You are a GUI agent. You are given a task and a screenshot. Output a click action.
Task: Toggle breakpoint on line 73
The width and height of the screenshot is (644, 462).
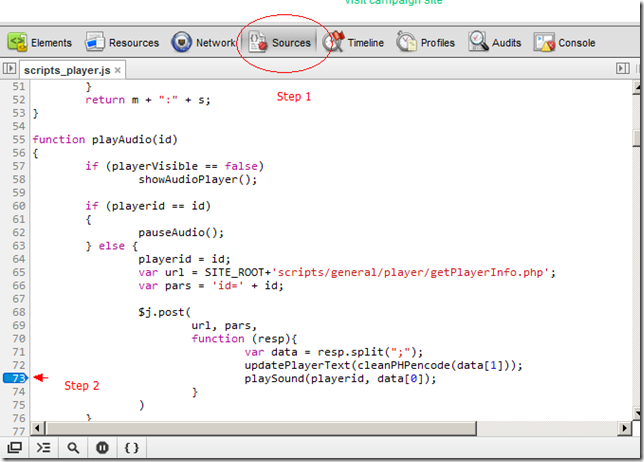(15, 378)
